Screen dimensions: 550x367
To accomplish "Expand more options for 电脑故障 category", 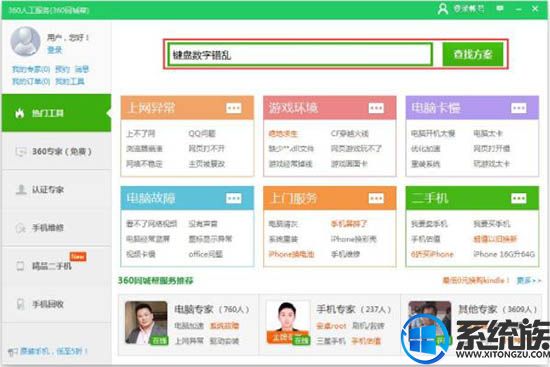I will coord(234,199).
